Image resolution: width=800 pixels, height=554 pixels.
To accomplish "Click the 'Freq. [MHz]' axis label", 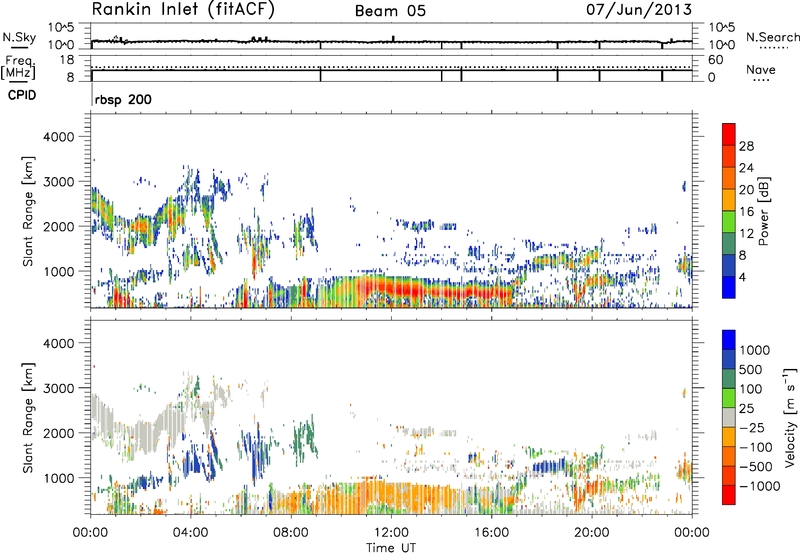I will click(x=18, y=68).
